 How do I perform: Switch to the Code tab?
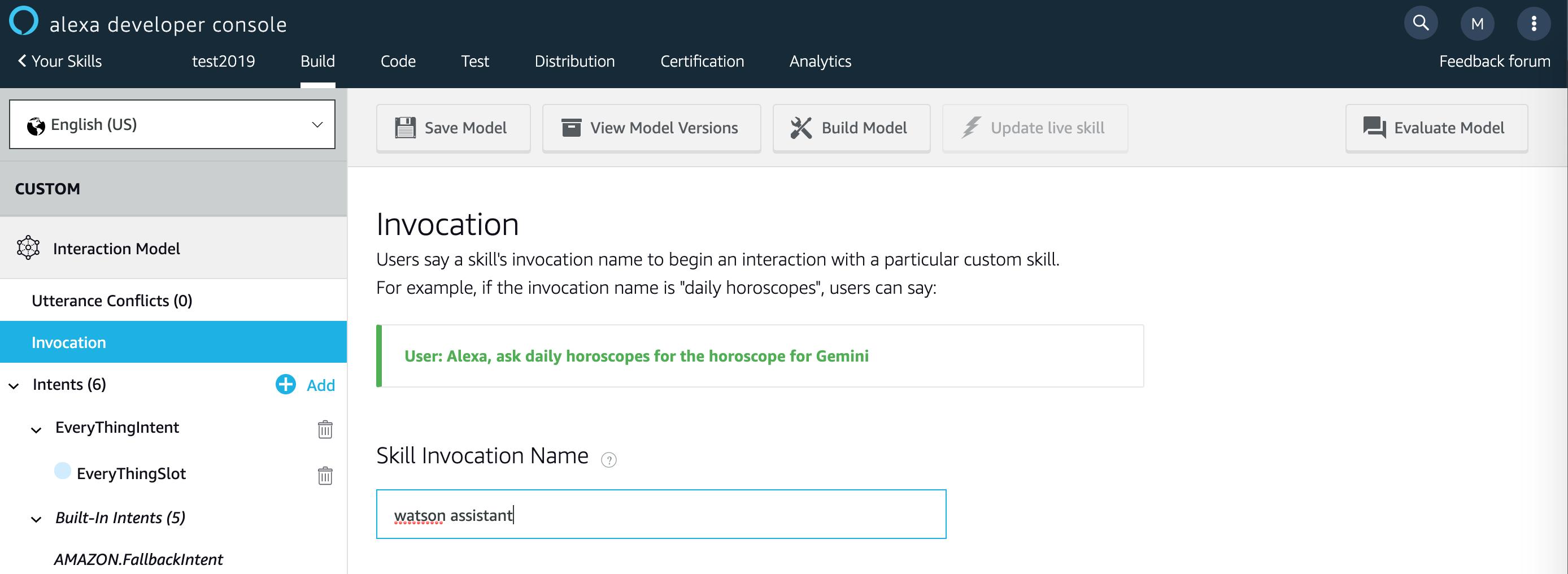(398, 61)
